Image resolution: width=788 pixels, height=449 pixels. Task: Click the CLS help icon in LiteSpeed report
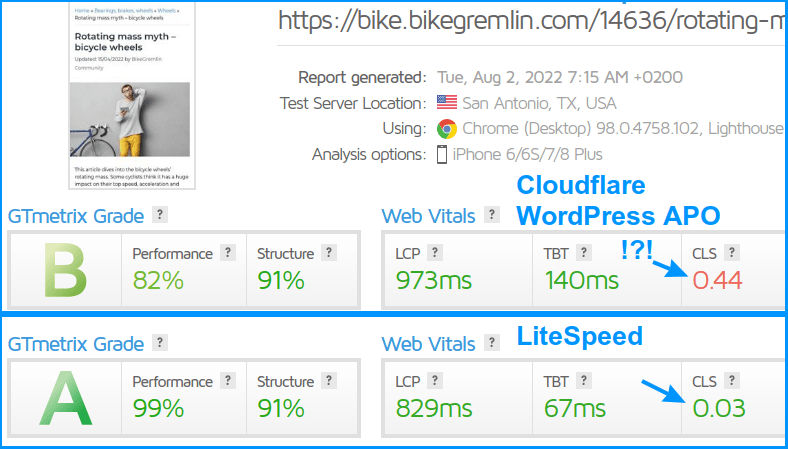[731, 381]
